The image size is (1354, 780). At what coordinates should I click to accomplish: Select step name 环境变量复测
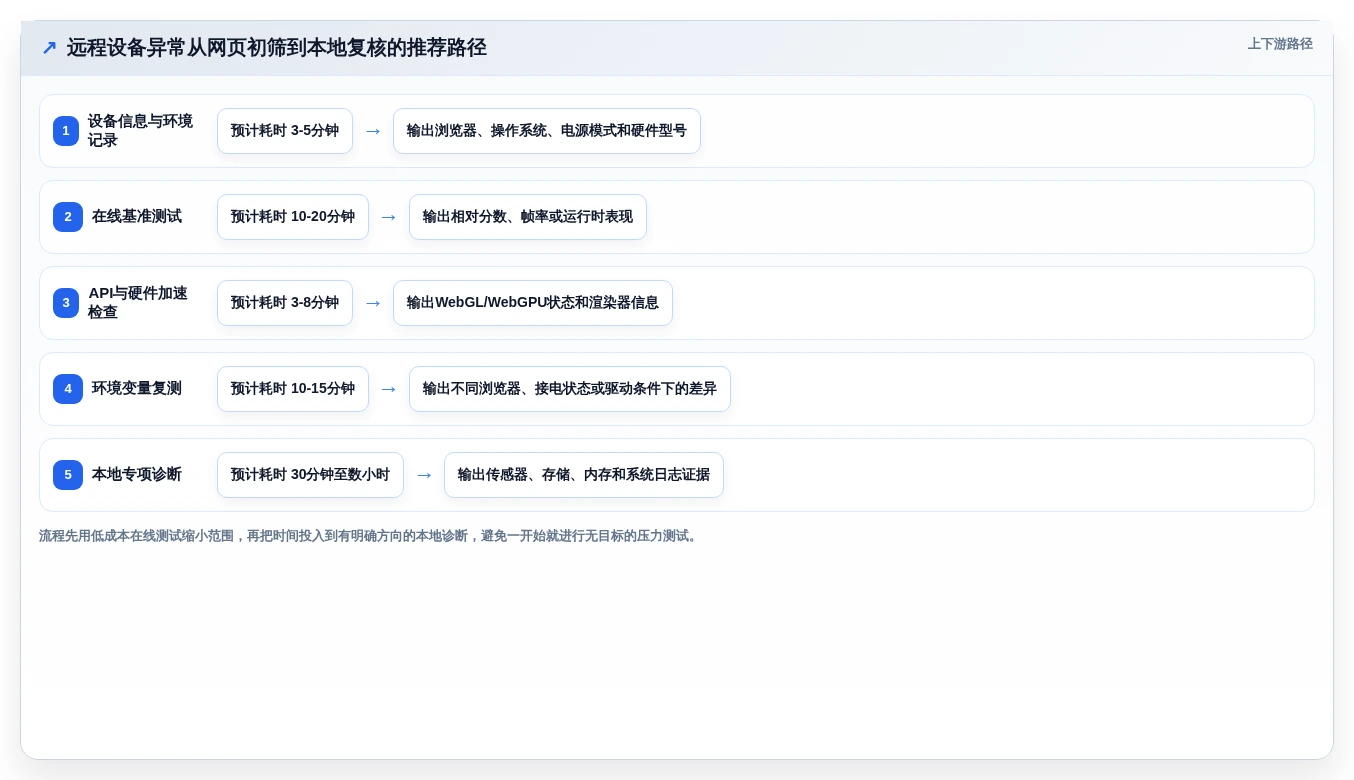(137, 388)
